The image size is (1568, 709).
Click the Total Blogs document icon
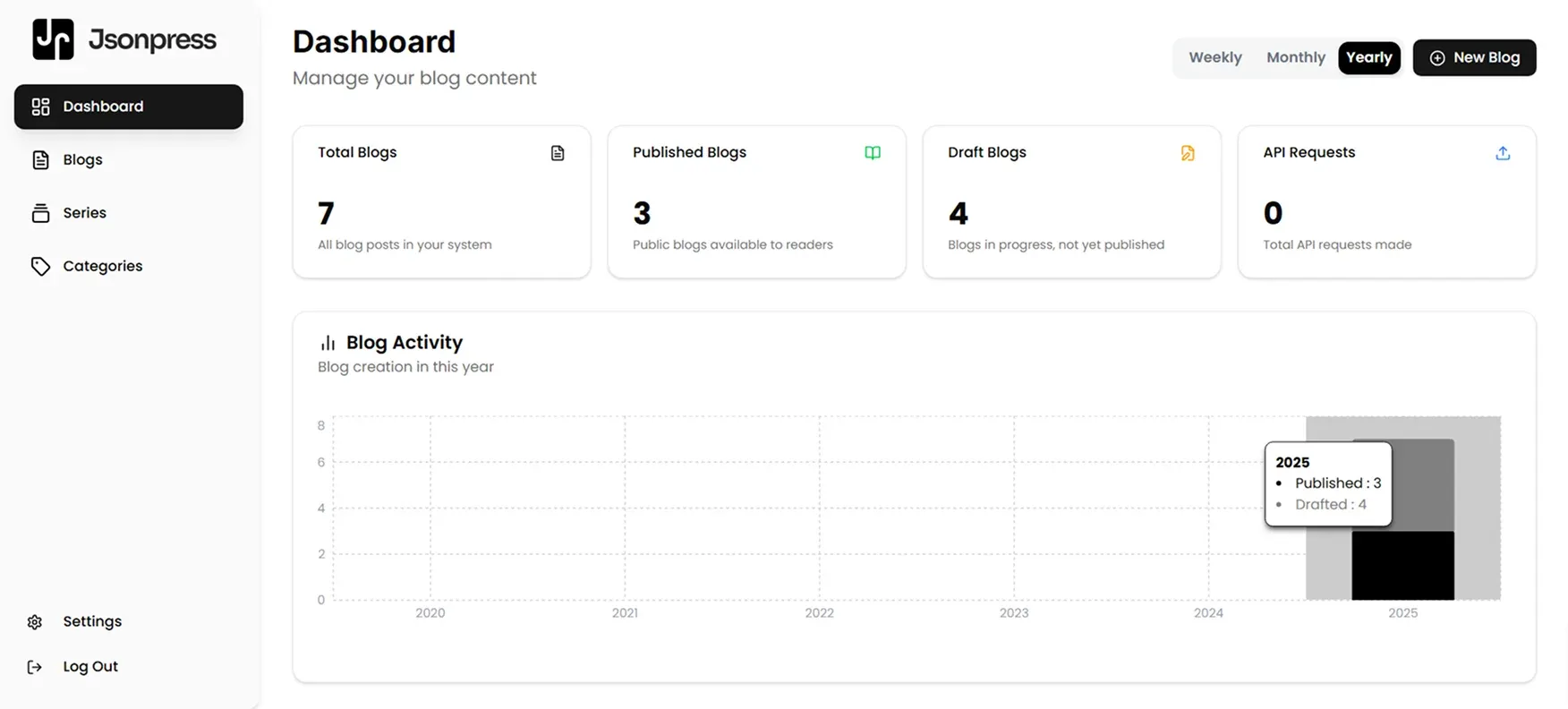[x=558, y=153]
